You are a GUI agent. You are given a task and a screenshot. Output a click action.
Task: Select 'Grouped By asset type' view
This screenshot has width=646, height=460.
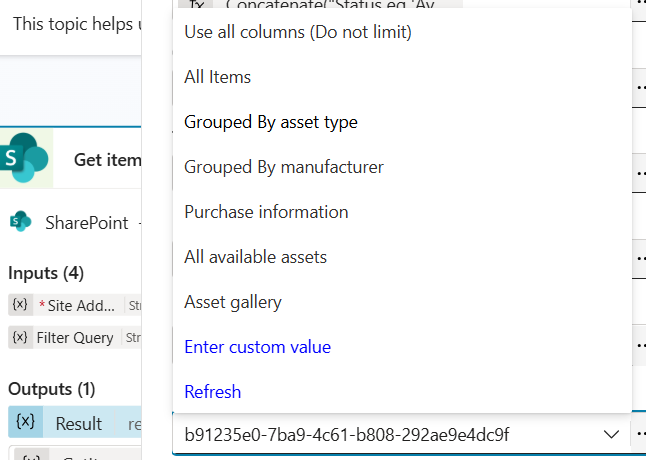[x=271, y=122]
